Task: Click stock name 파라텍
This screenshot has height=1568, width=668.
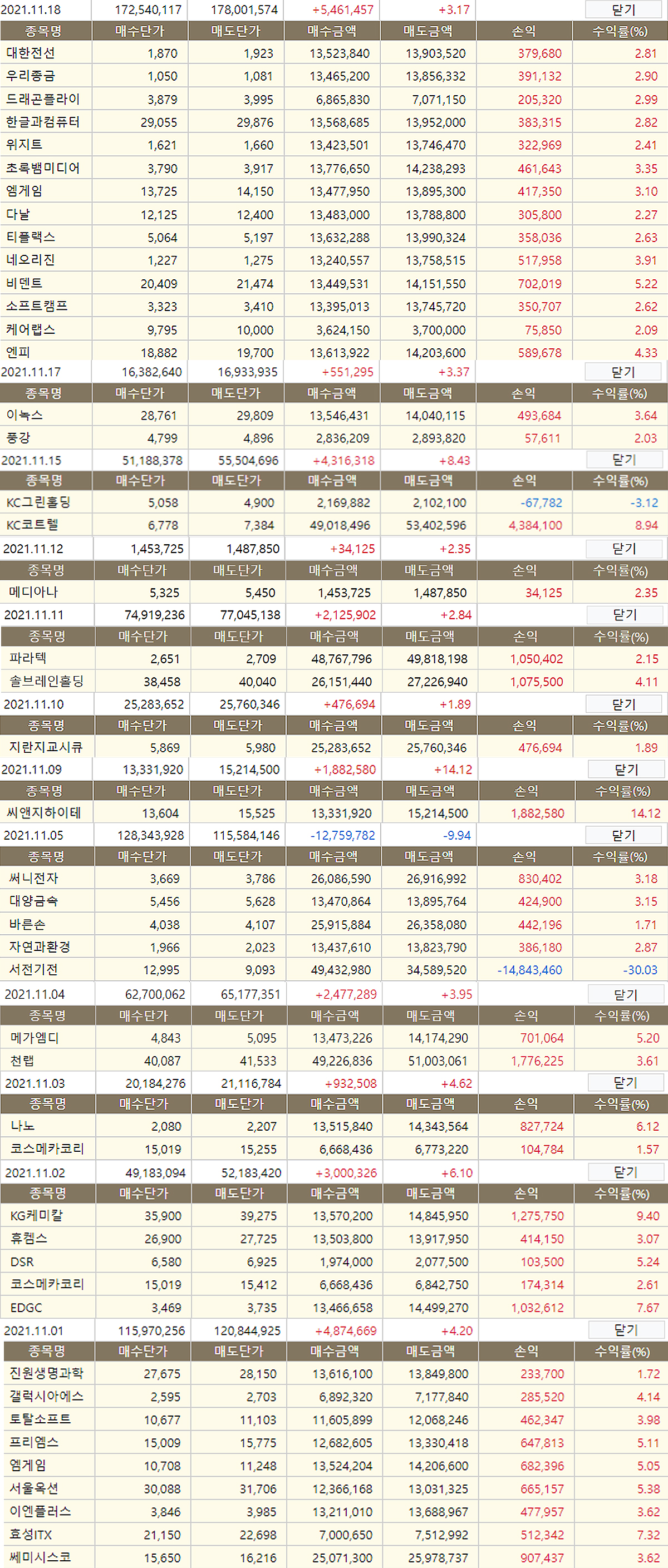Action: pyautogui.click(x=28, y=658)
